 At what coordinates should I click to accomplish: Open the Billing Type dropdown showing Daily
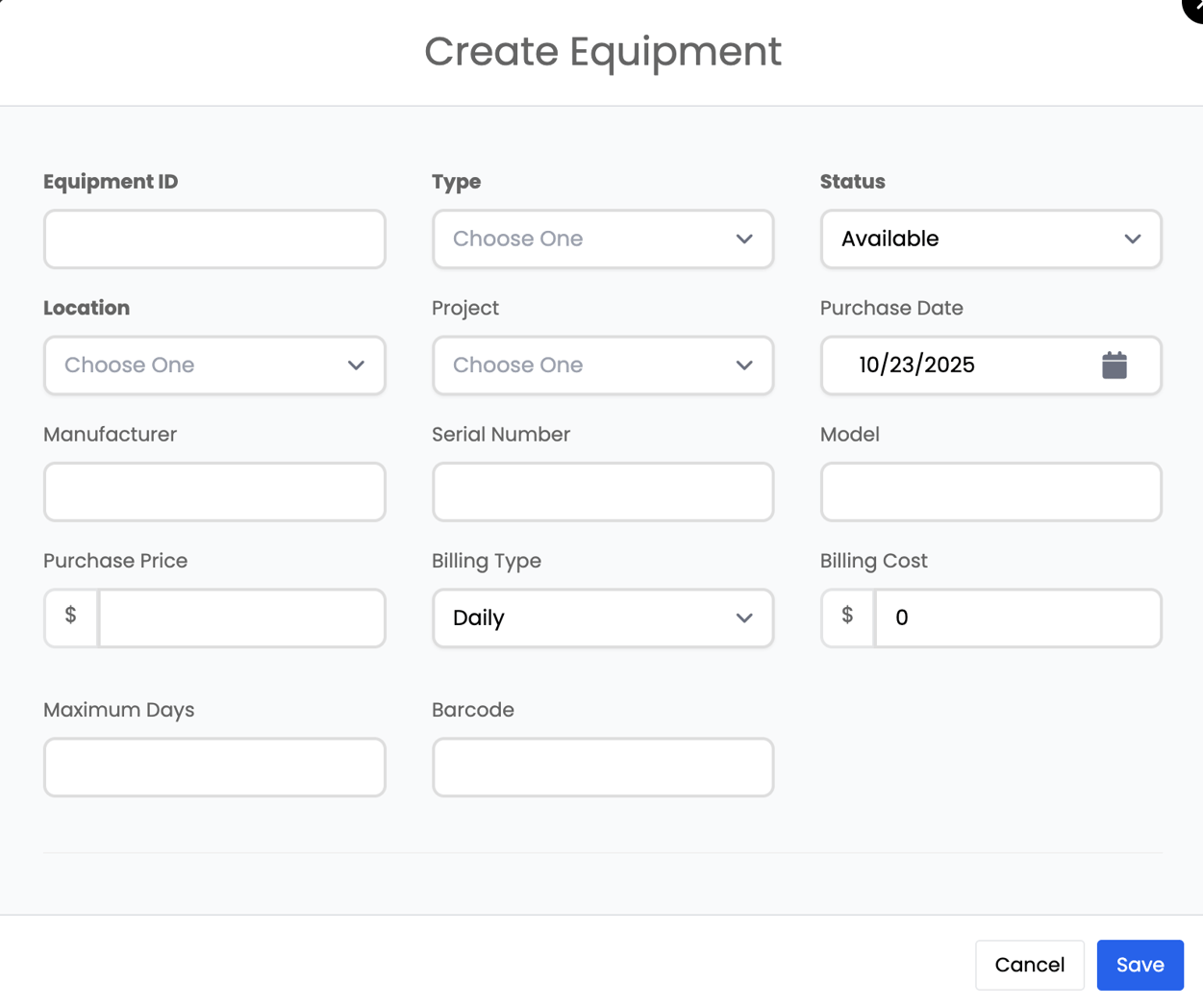(603, 617)
